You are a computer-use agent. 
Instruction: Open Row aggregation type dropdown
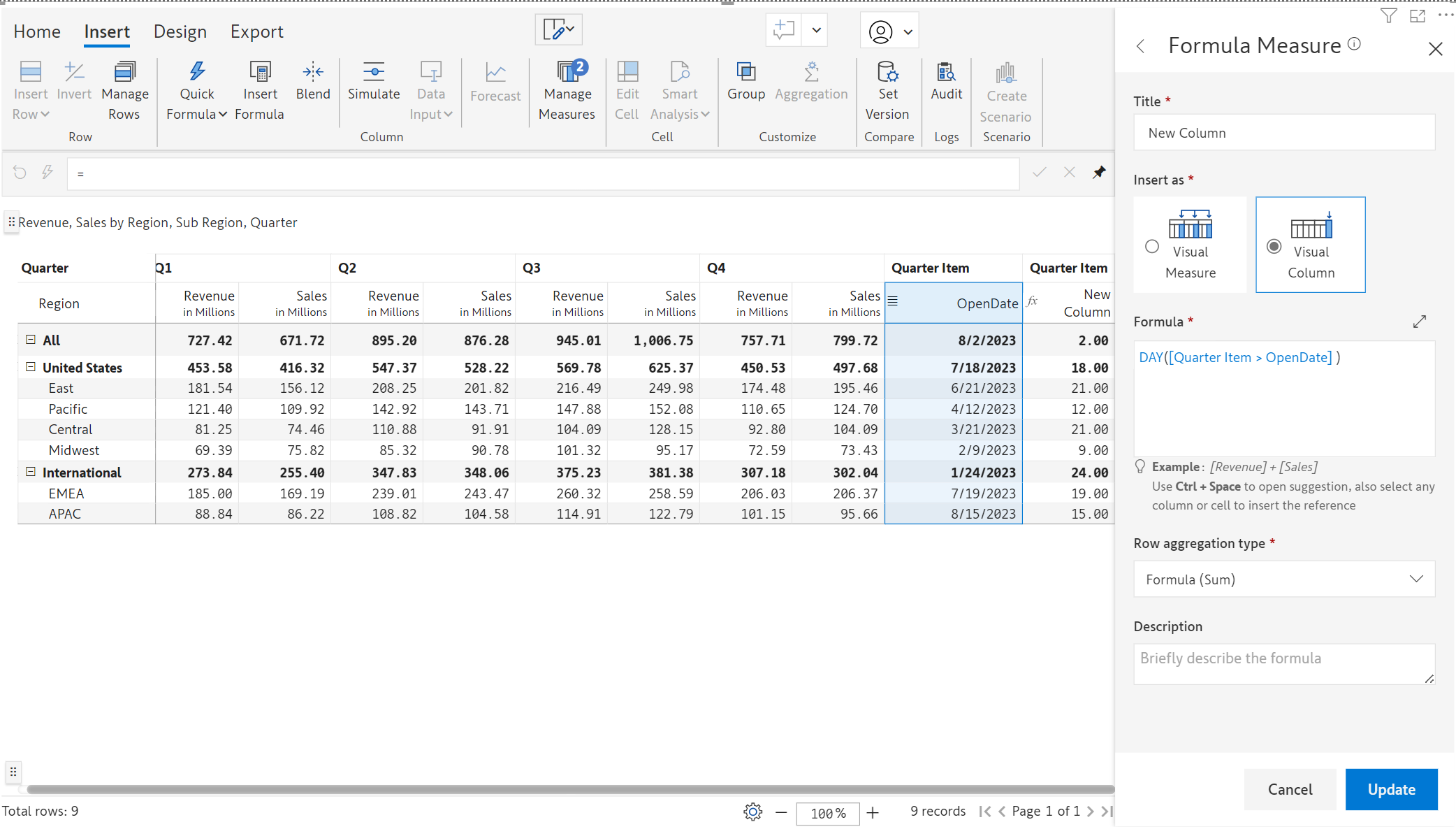(1283, 579)
